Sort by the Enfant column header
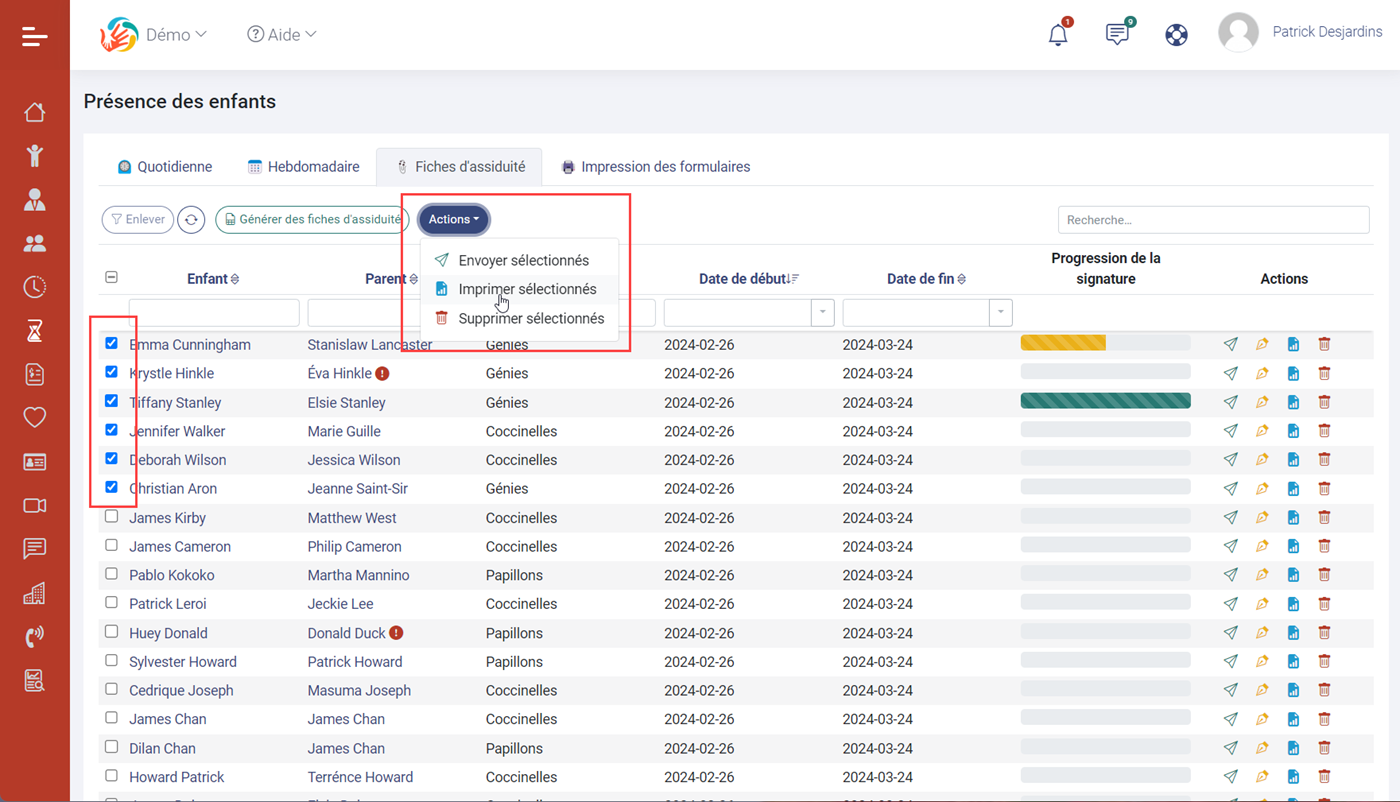The height and width of the screenshot is (802, 1400). (213, 279)
